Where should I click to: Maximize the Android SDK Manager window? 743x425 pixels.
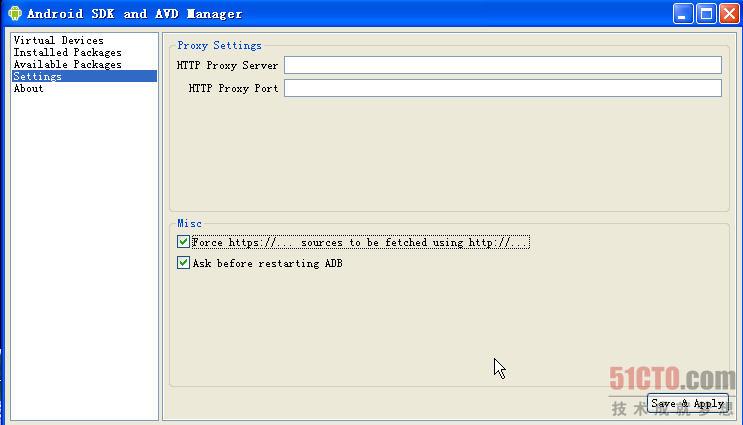(706, 13)
